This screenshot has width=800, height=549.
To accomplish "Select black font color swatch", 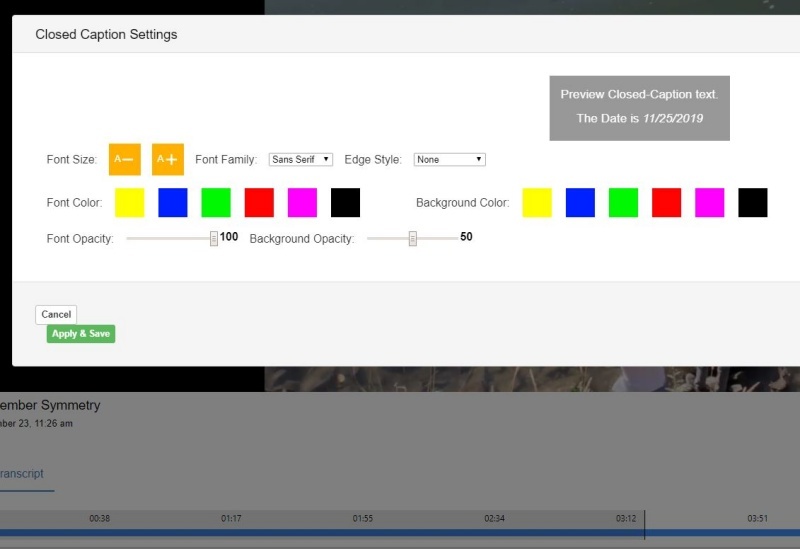I will tap(345, 202).
